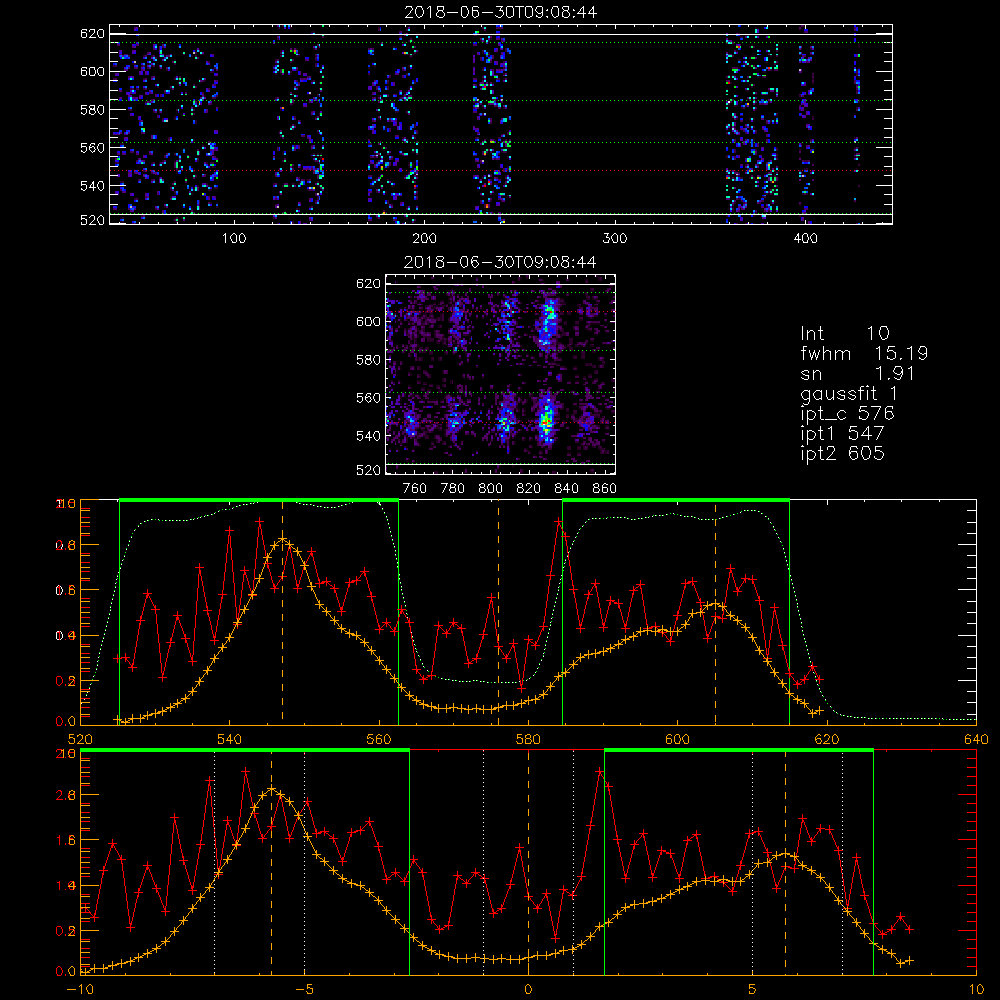The height and width of the screenshot is (1000, 1000).
Task: Click x-axis label 820 under middle image
Action: (528, 489)
